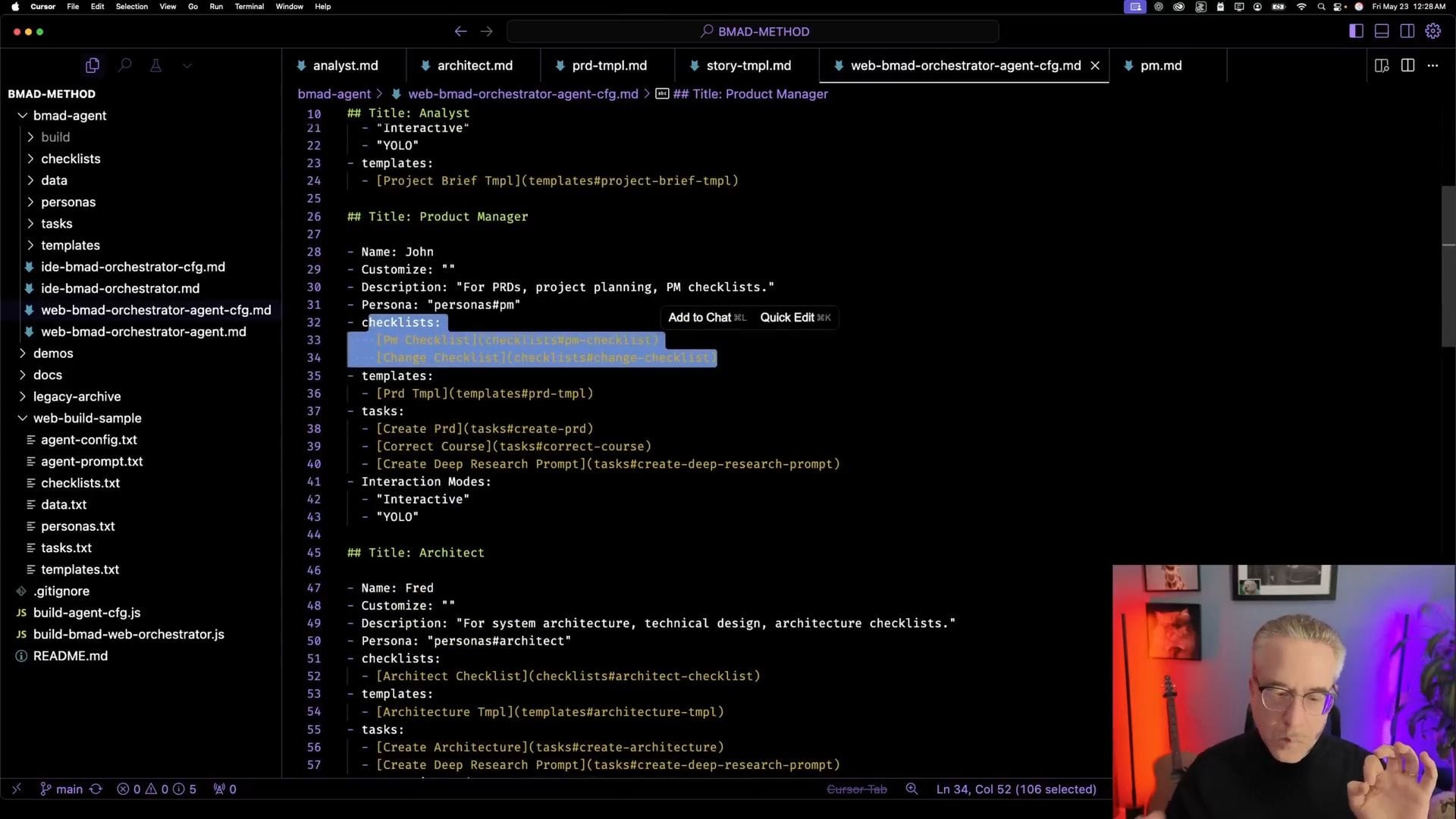Open the Search panel icon
1456x819 pixels.
tap(124, 66)
